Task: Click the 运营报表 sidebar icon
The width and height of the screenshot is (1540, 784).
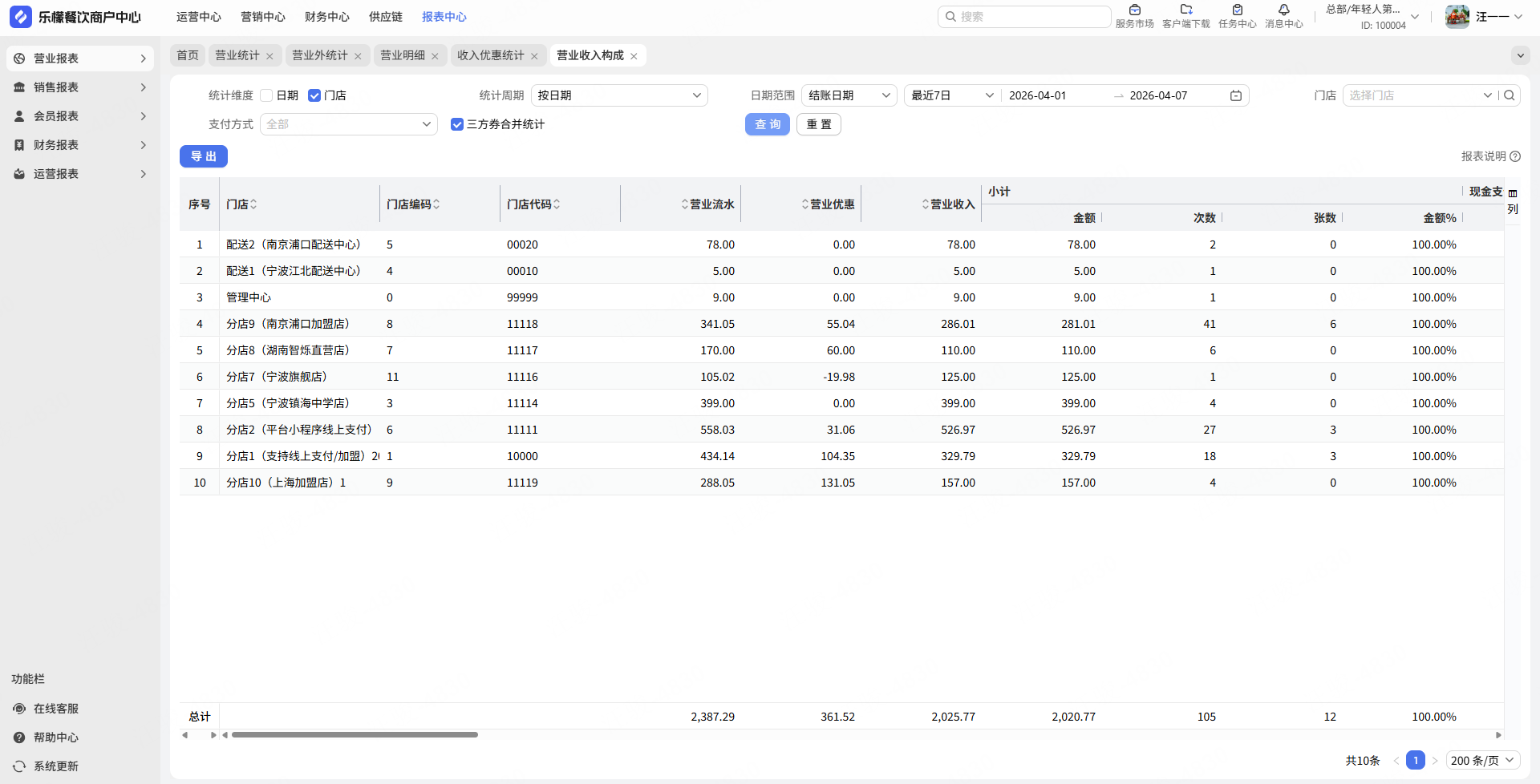Action: pyautogui.click(x=19, y=174)
